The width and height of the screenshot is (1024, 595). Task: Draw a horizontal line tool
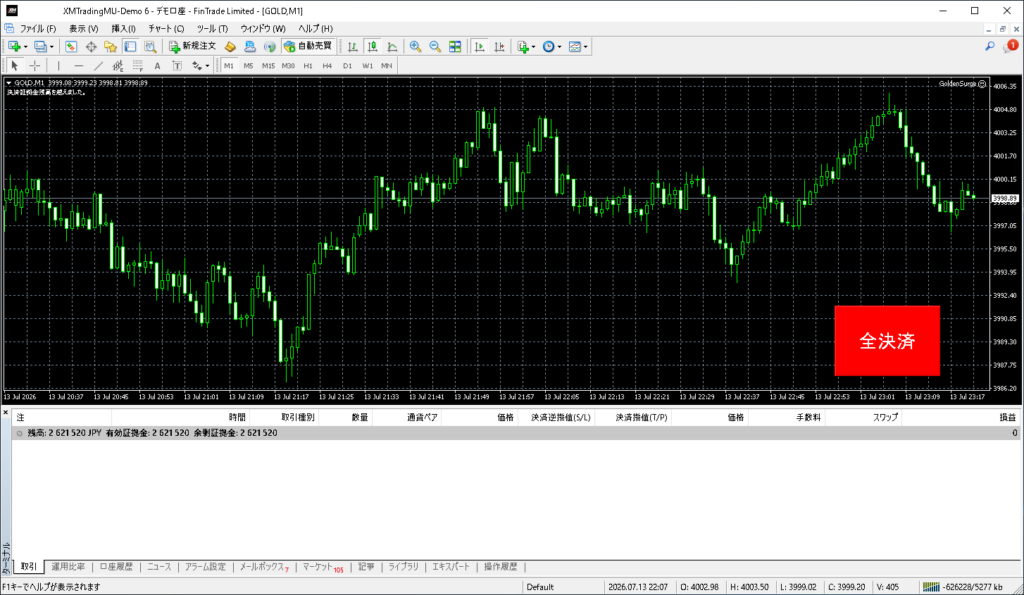(78, 65)
